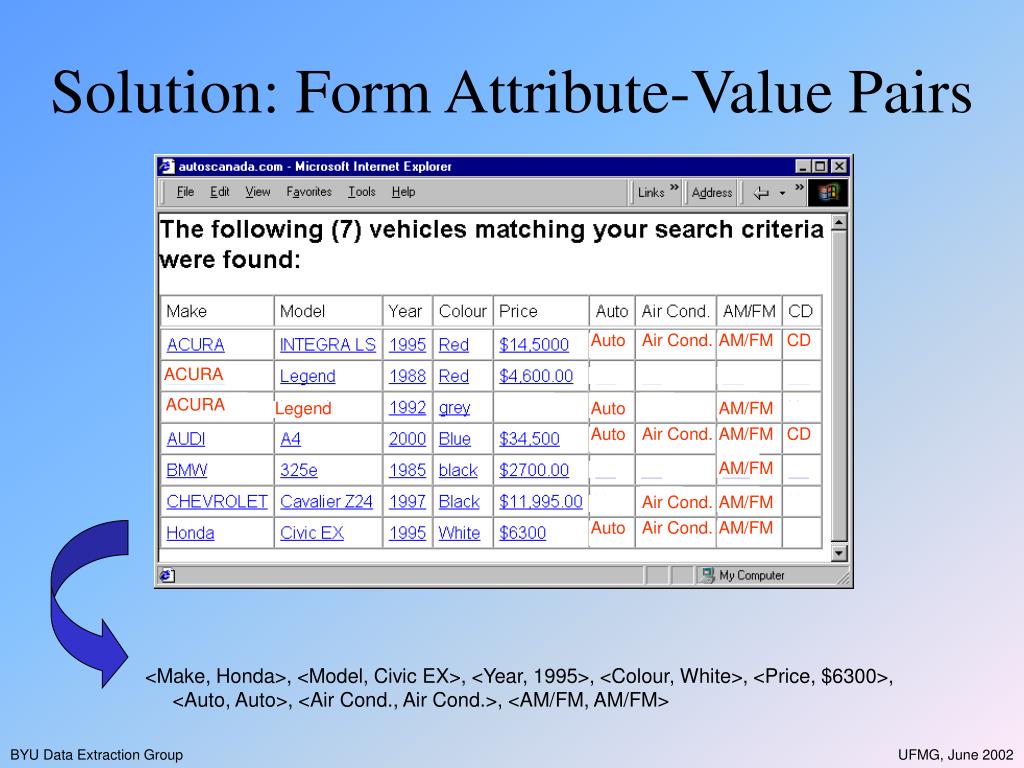Click the Back arrow icon
Screen dimensions: 1024x768
point(761,193)
